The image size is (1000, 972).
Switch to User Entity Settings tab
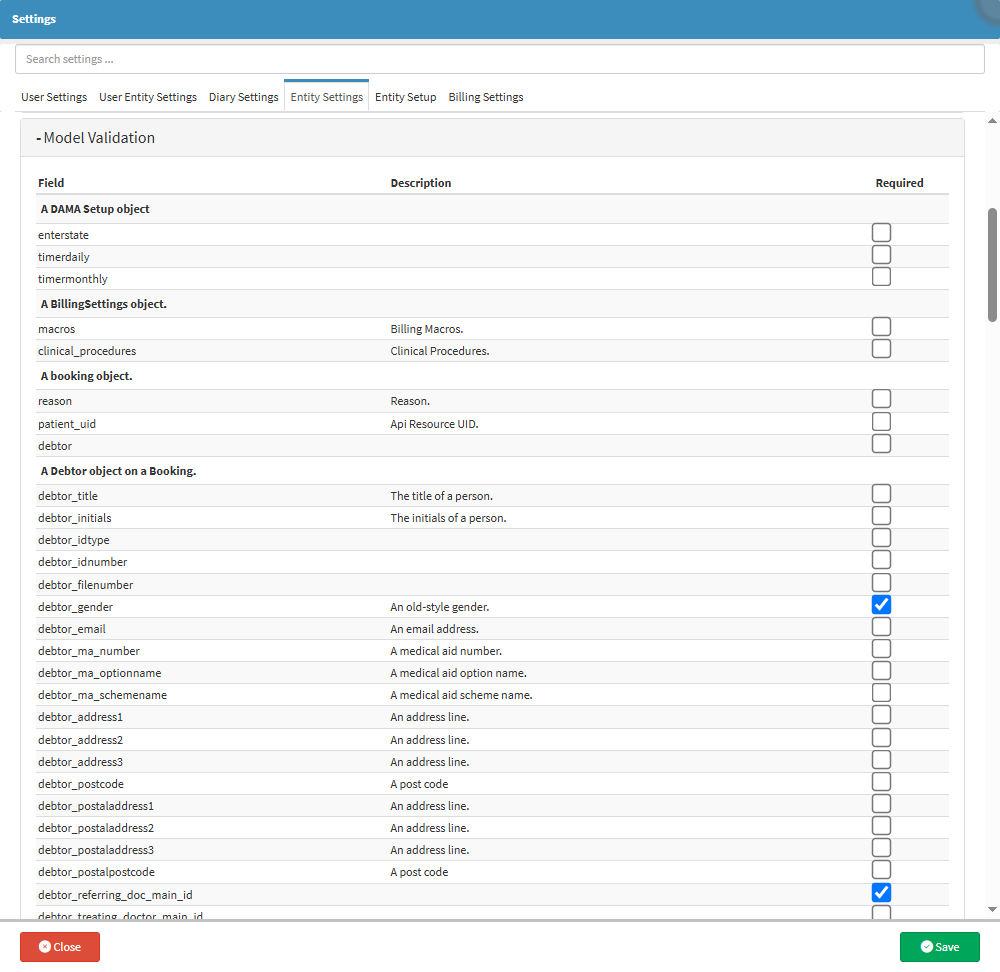point(148,97)
